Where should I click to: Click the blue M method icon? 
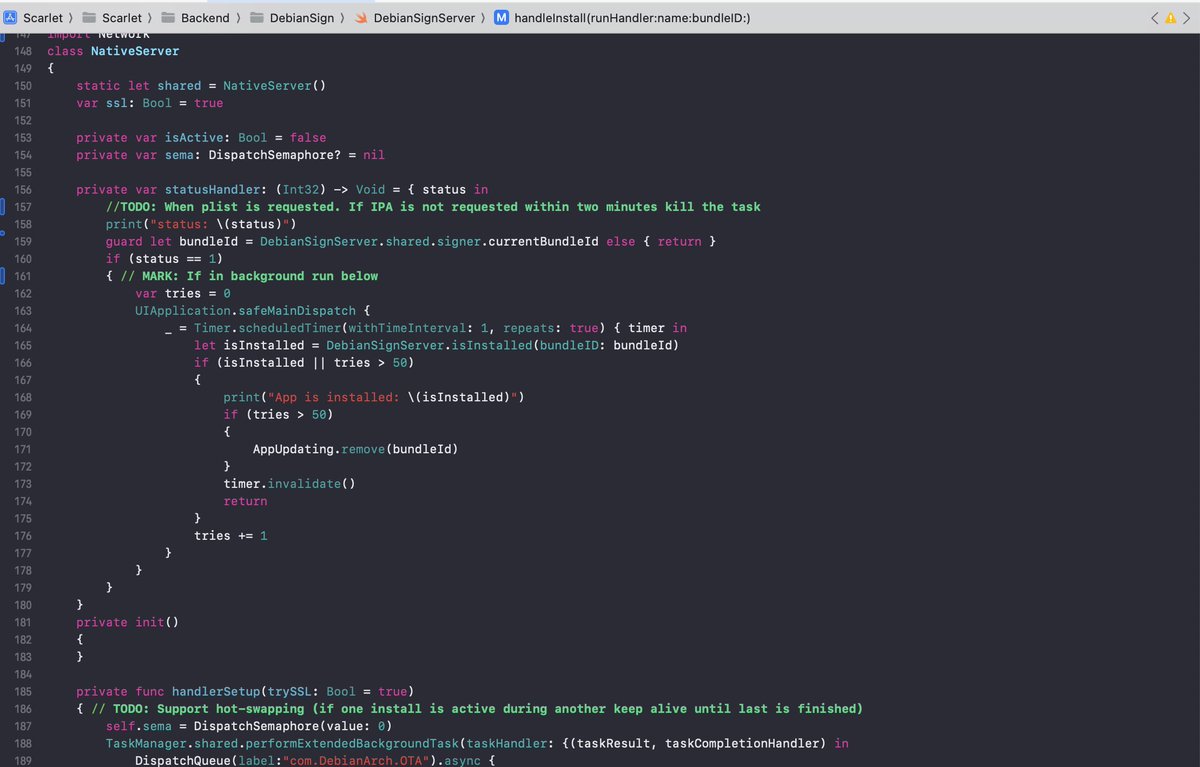tap(501, 18)
